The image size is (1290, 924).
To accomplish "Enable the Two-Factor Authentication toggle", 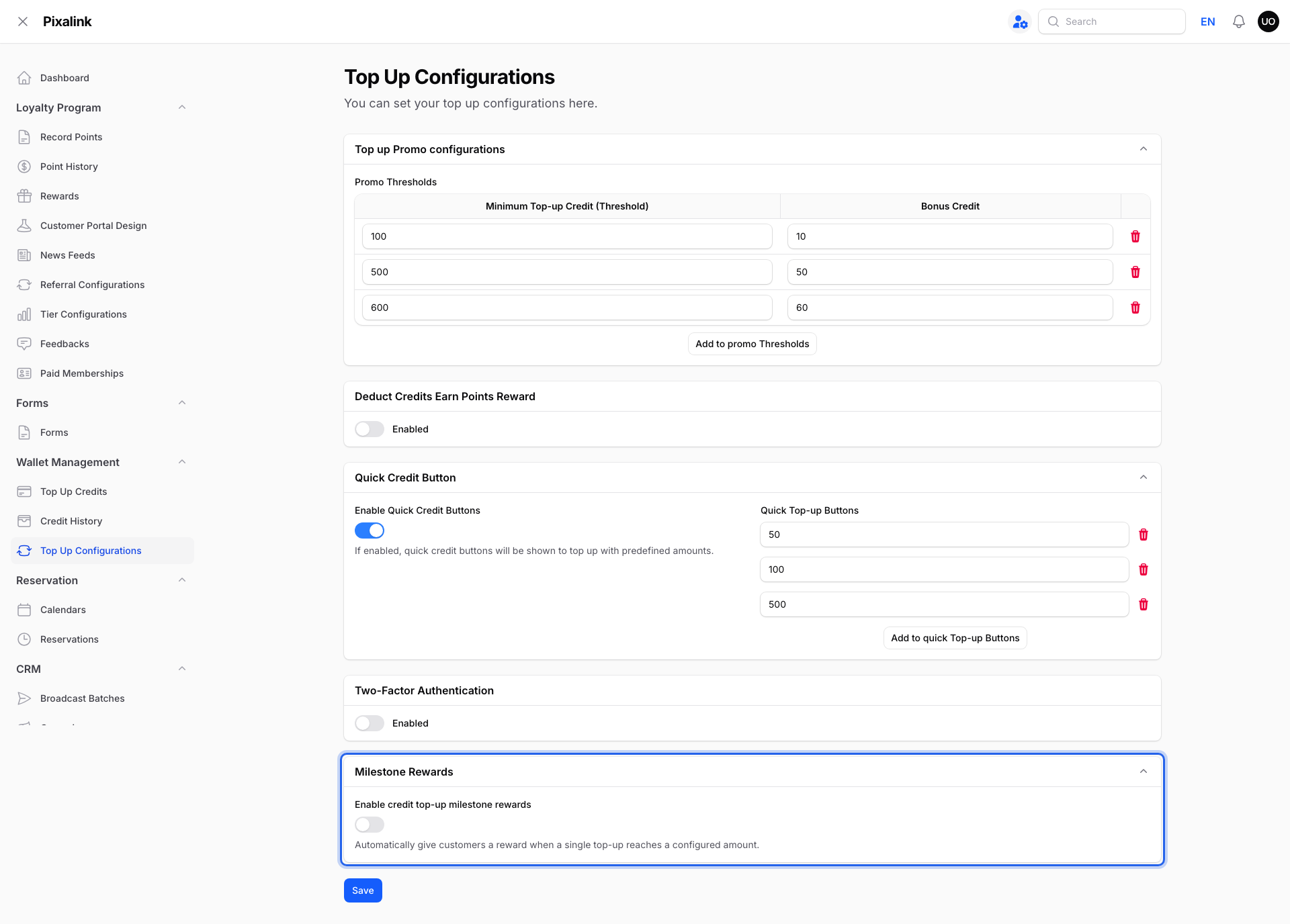I will (370, 723).
